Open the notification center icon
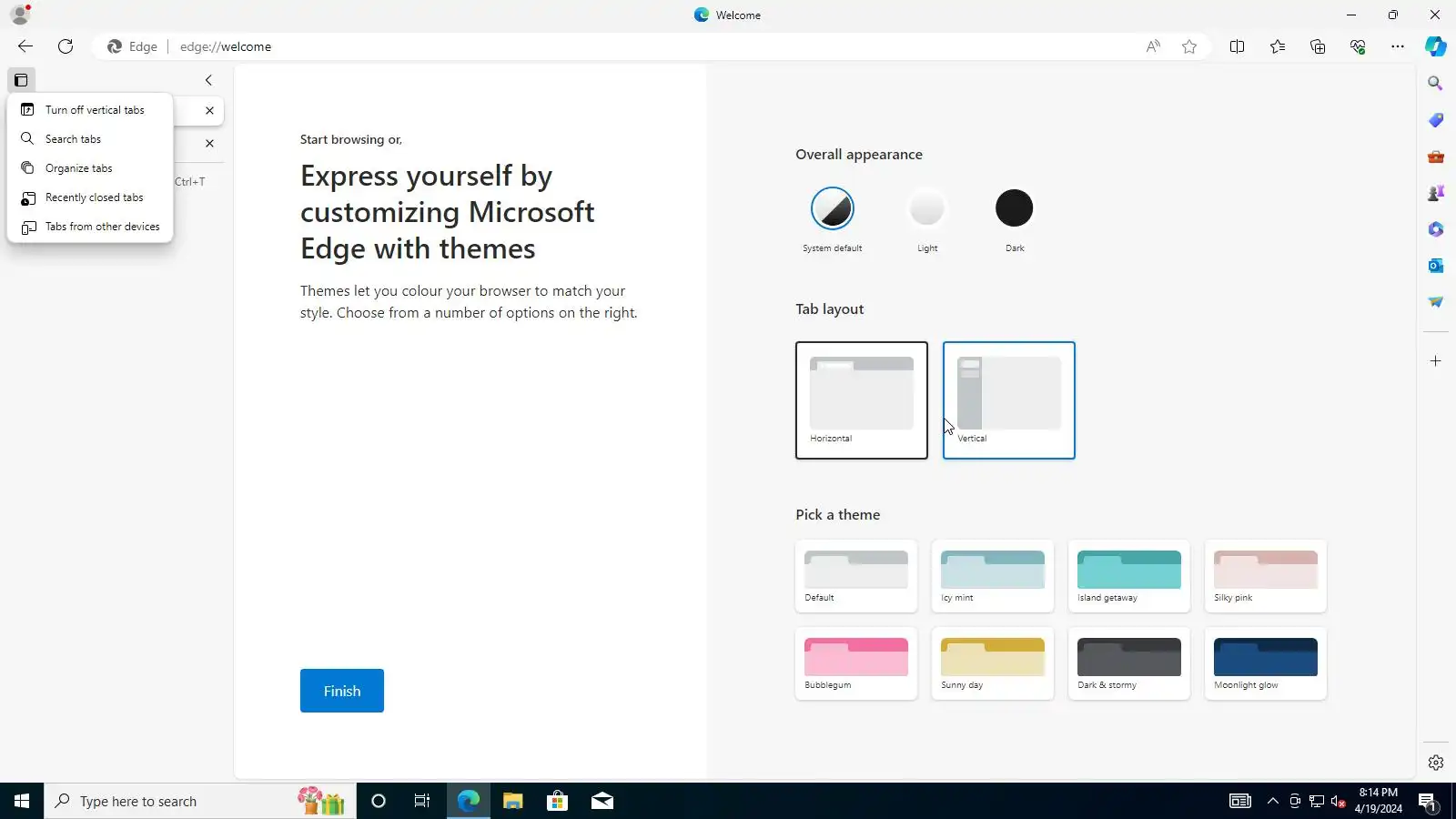This screenshot has width=1456, height=819. point(1428,801)
